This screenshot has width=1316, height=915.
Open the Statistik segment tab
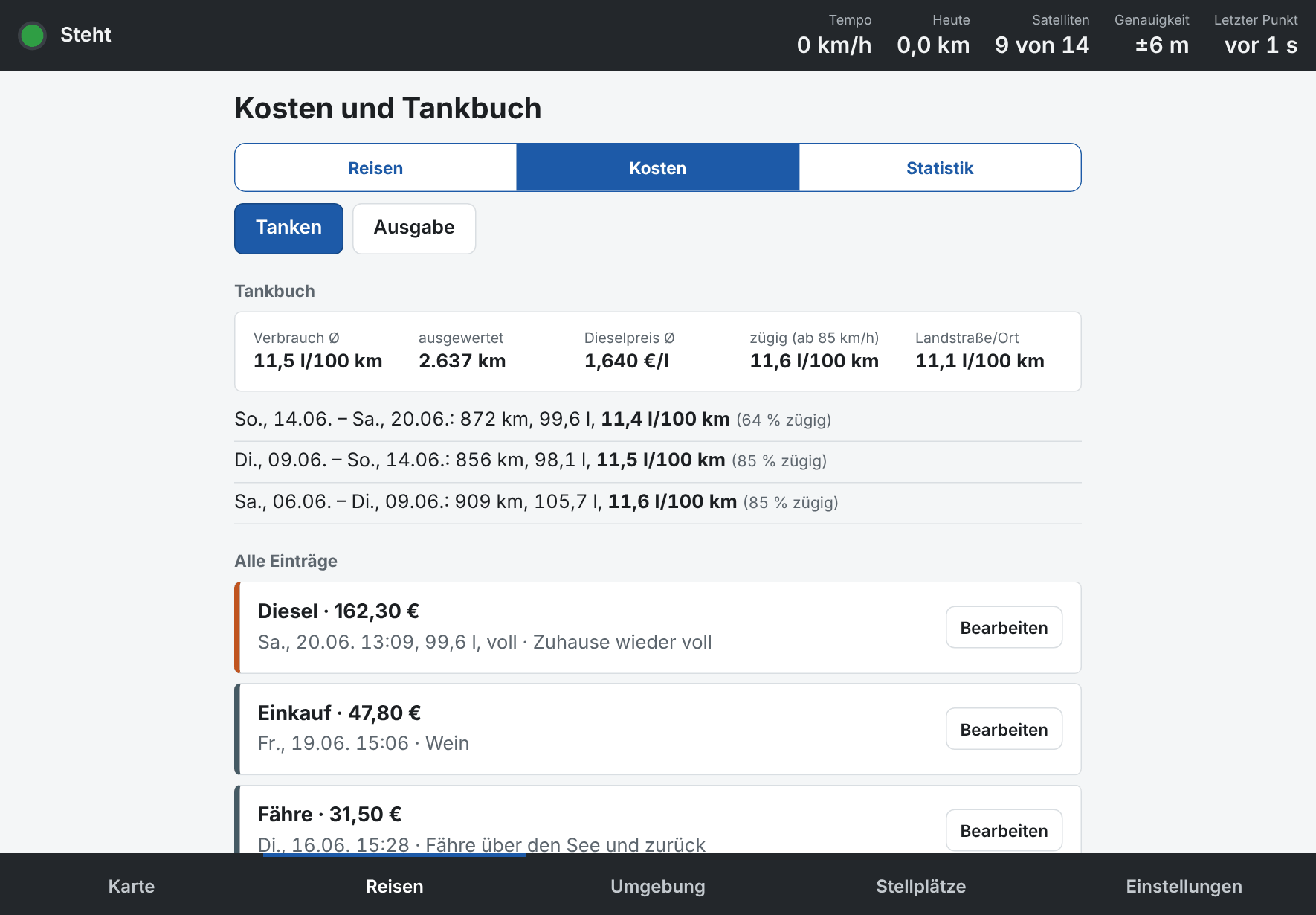pyautogui.click(x=940, y=168)
